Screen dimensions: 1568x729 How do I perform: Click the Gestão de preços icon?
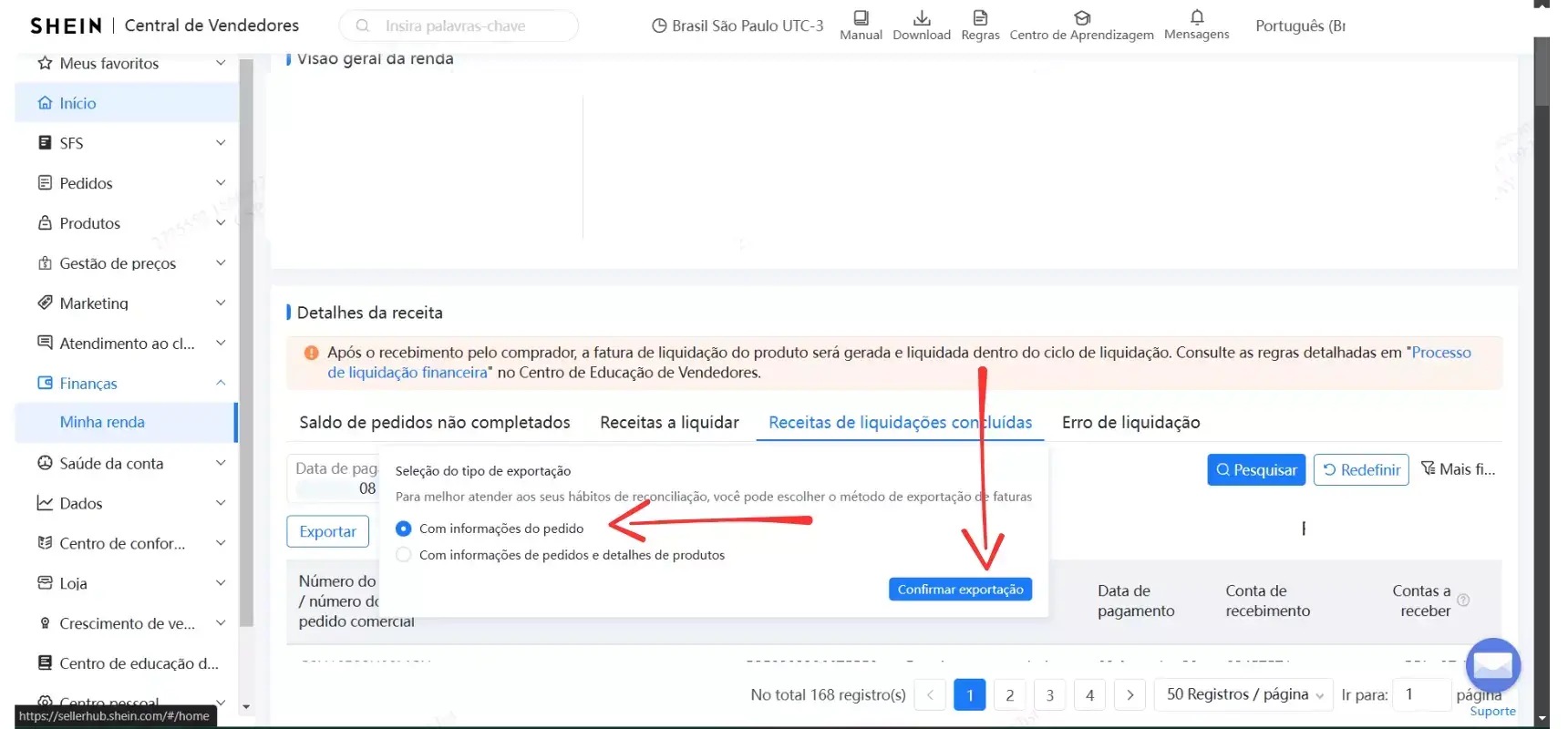[45, 263]
